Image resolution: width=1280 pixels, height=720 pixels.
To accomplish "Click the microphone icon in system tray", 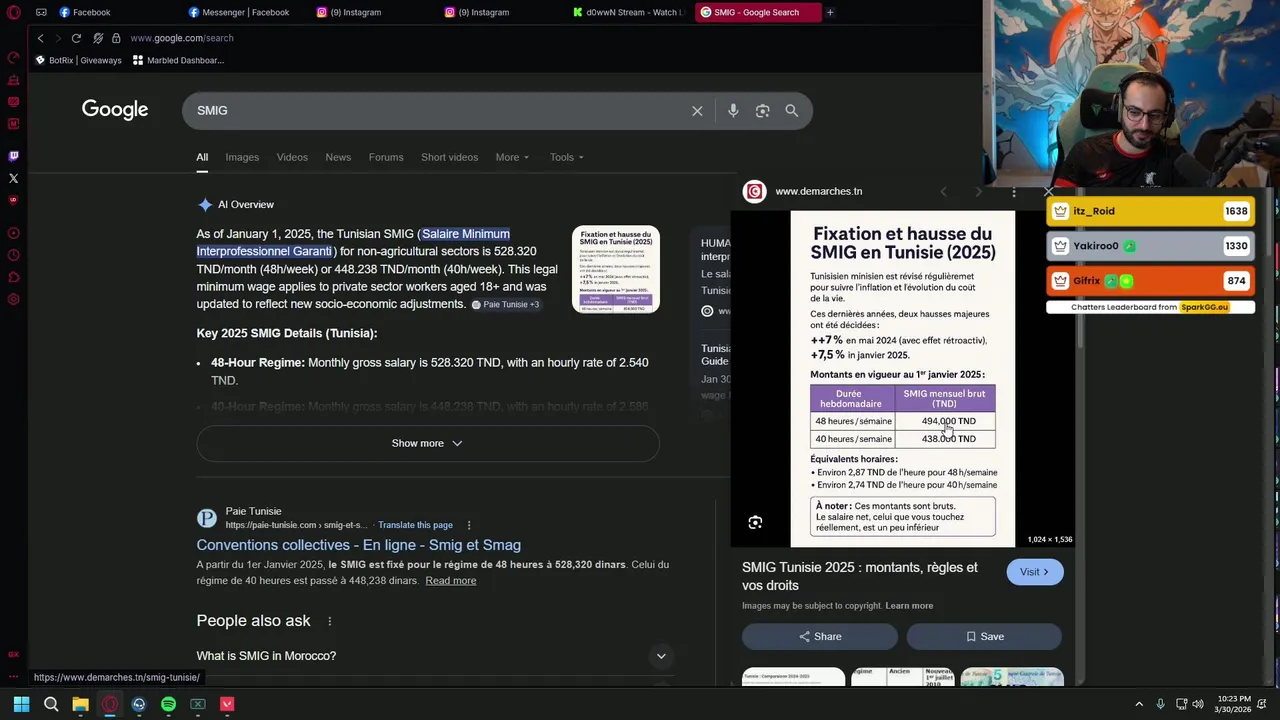I will [x=1160, y=704].
